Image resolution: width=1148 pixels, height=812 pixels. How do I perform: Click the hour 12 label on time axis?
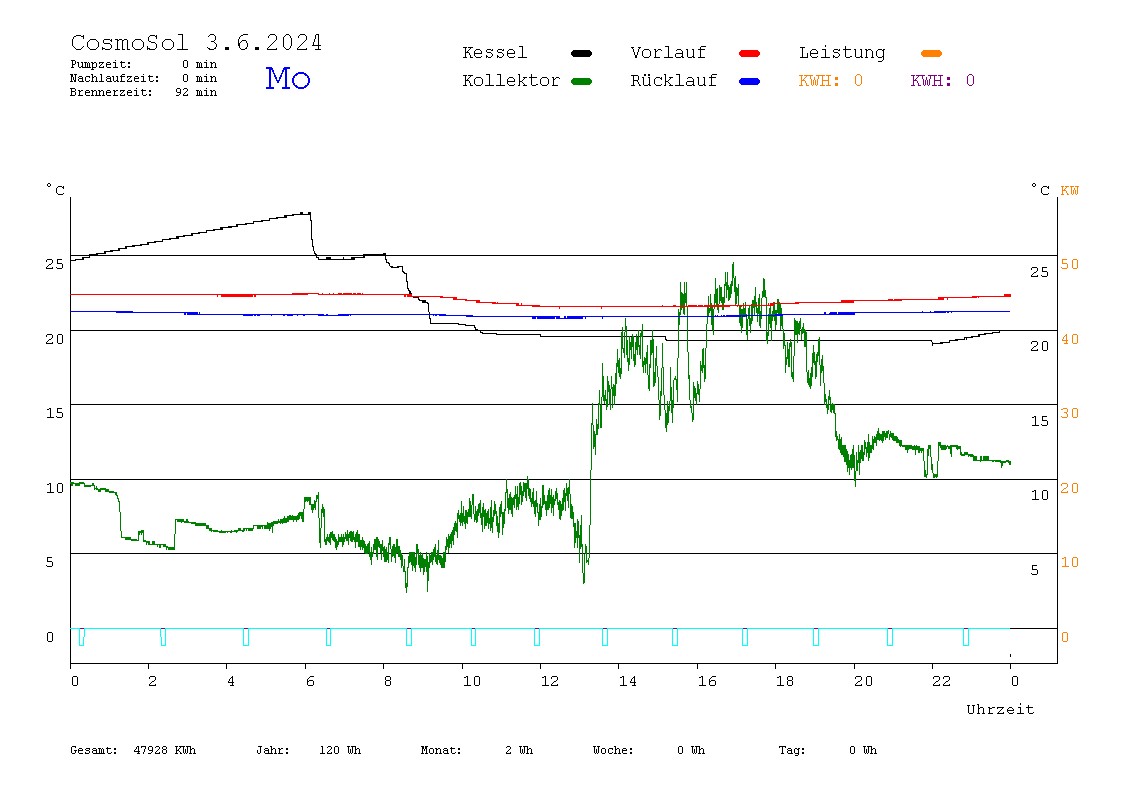coord(550,682)
